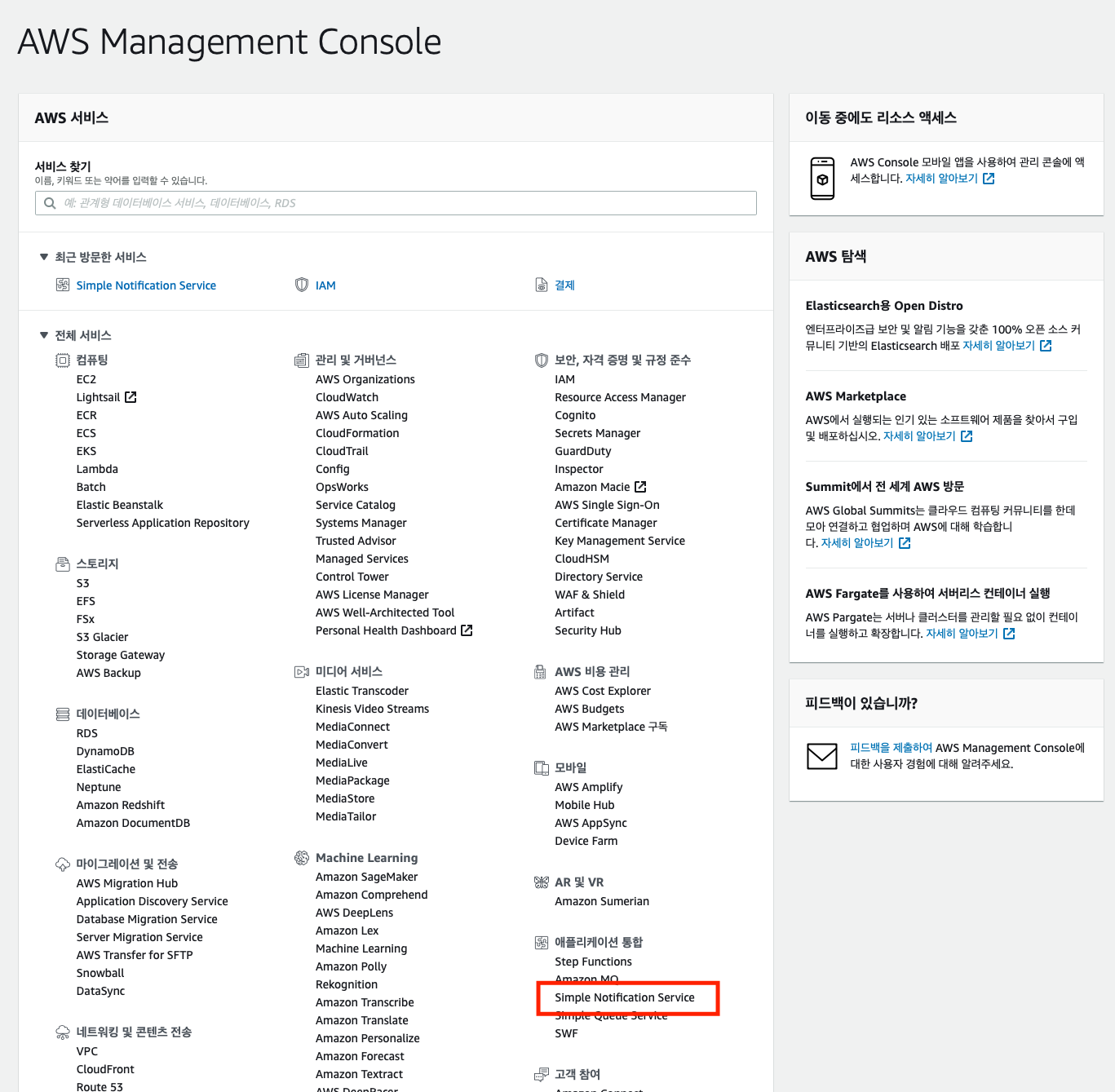
Task: Click the AR 및 VR category icon
Action: click(542, 882)
